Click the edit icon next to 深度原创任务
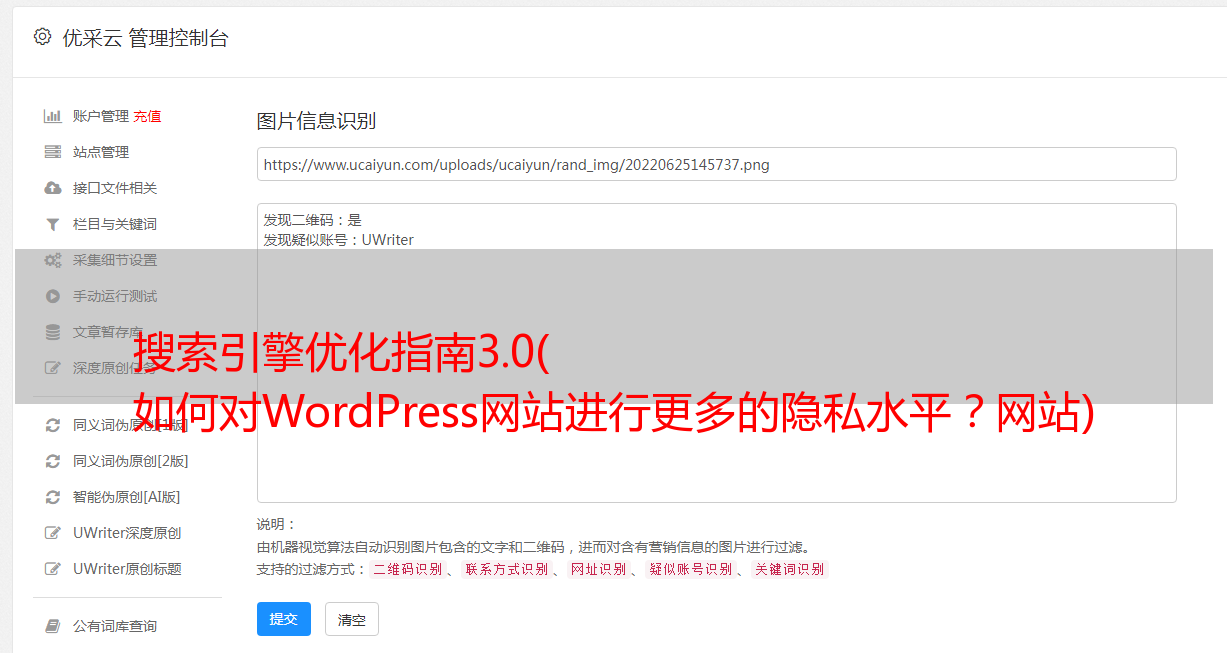Screen dimensions: 1227x653 pyautogui.click(x=53, y=368)
